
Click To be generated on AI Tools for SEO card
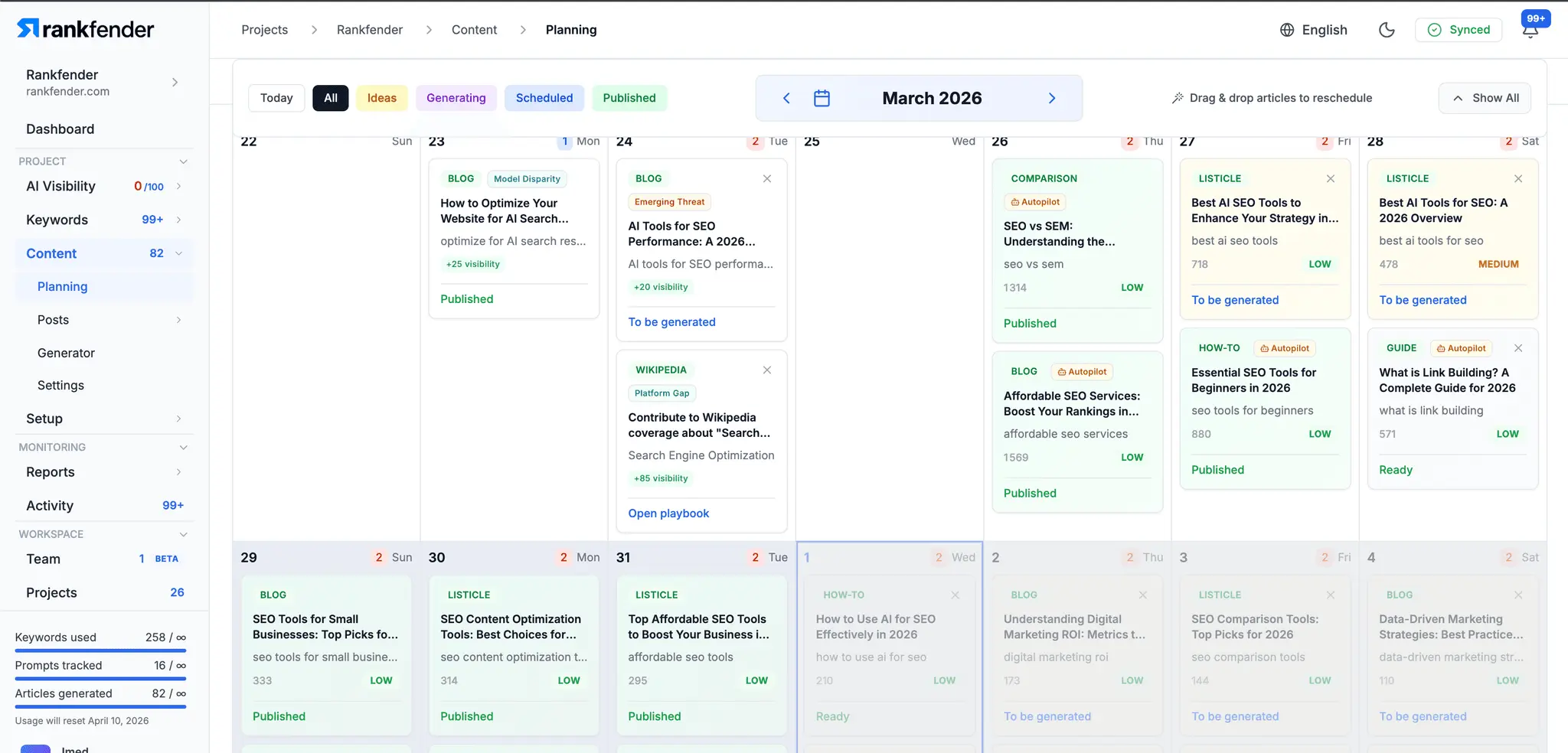pyautogui.click(x=672, y=322)
